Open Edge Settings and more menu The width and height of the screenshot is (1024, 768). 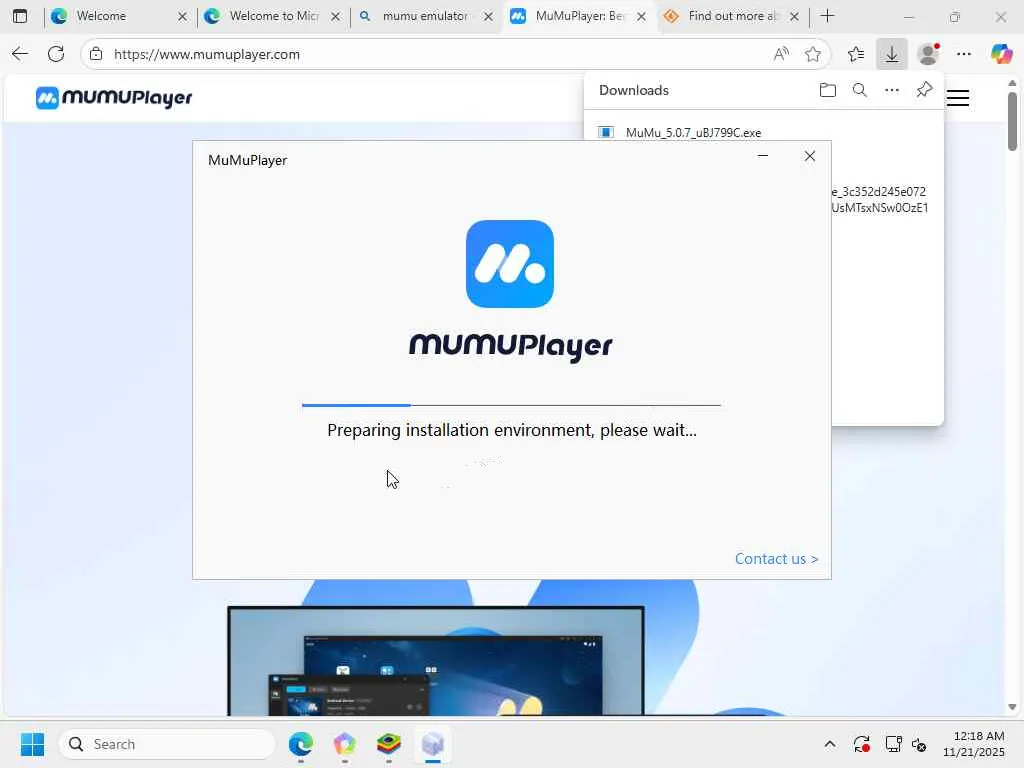[964, 54]
